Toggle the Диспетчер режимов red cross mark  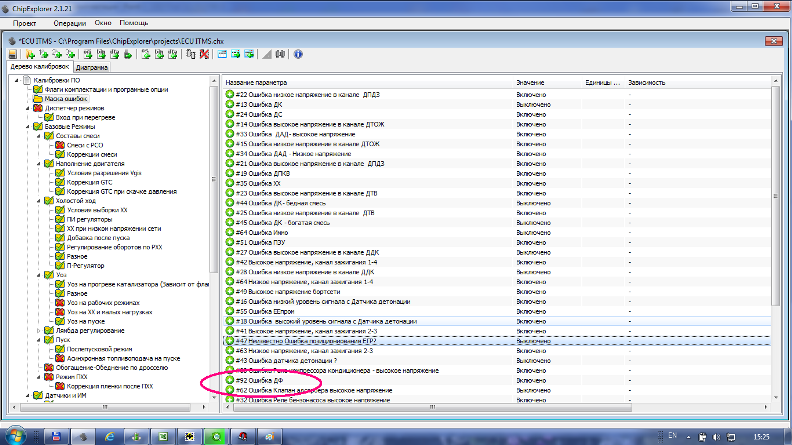(37, 107)
